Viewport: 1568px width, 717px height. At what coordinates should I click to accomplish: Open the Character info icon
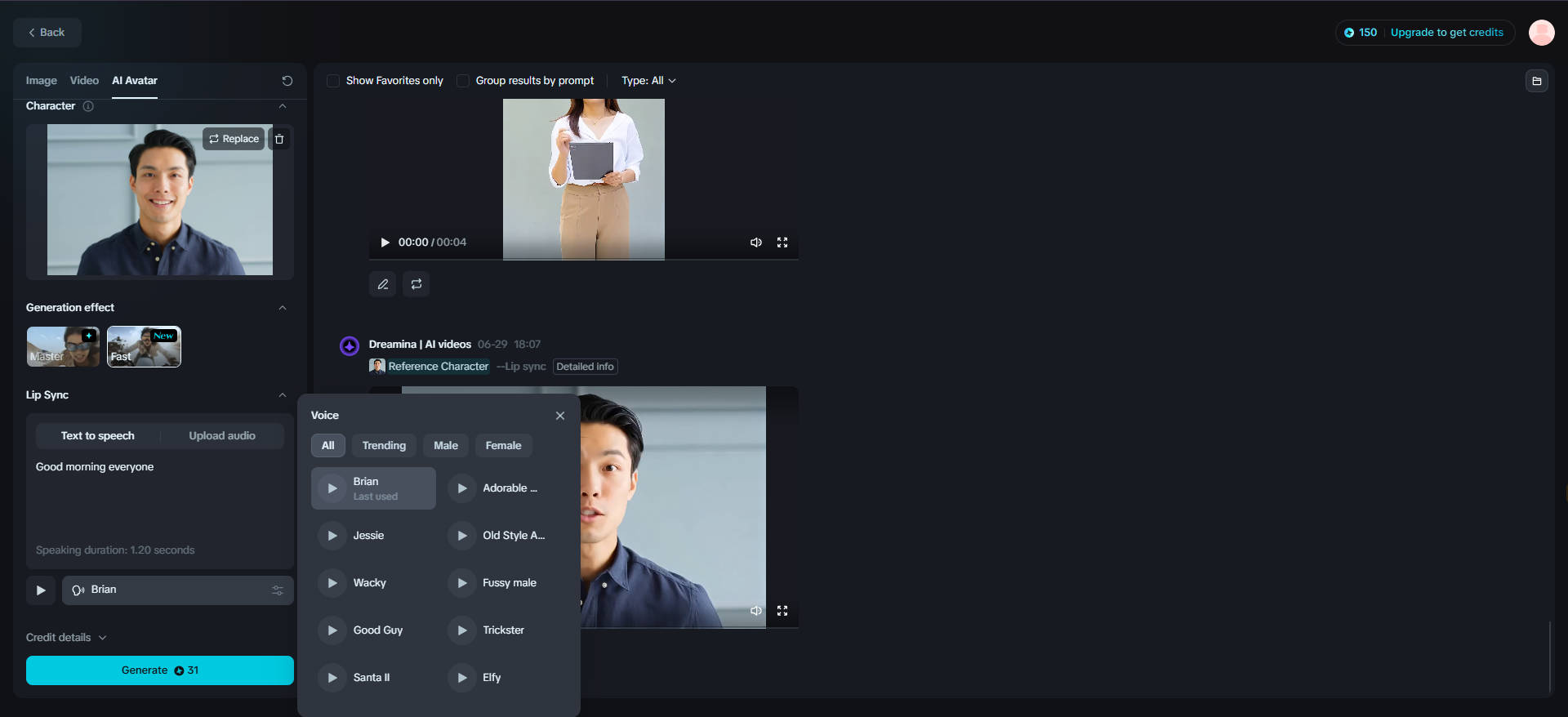pyautogui.click(x=88, y=106)
